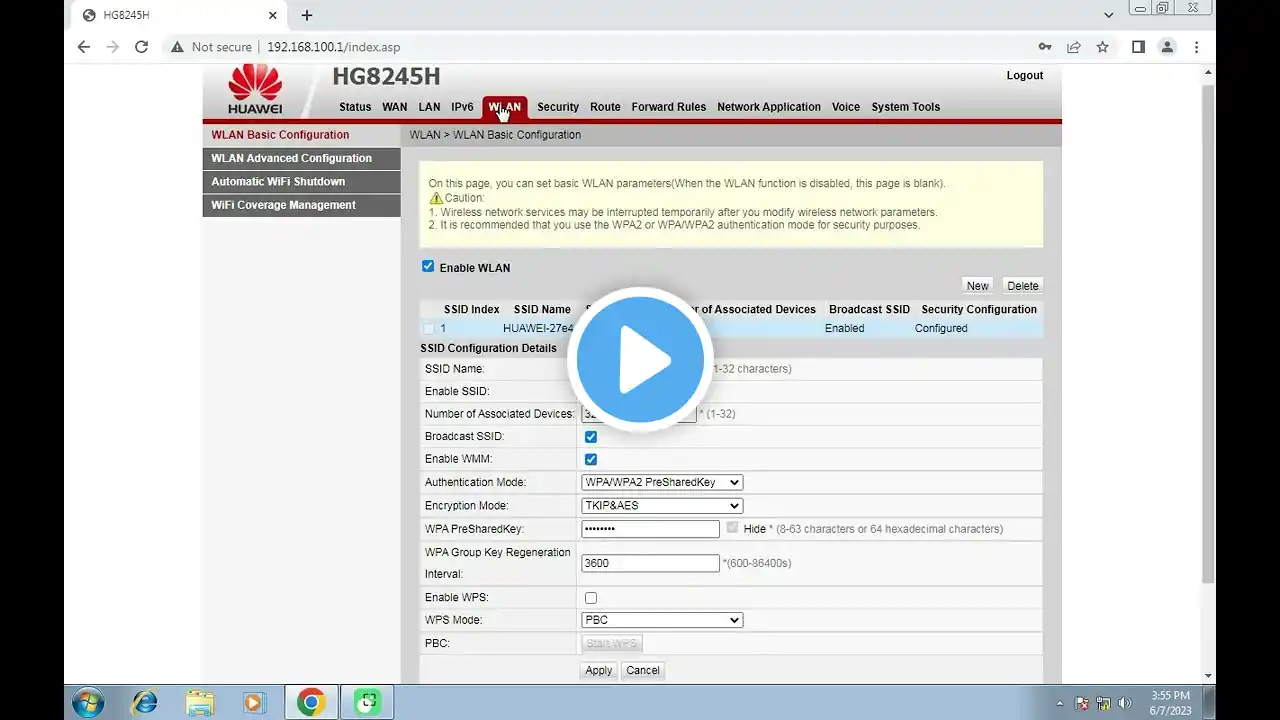
Task: Open the Action Center flag icon
Action: tap(1083, 704)
